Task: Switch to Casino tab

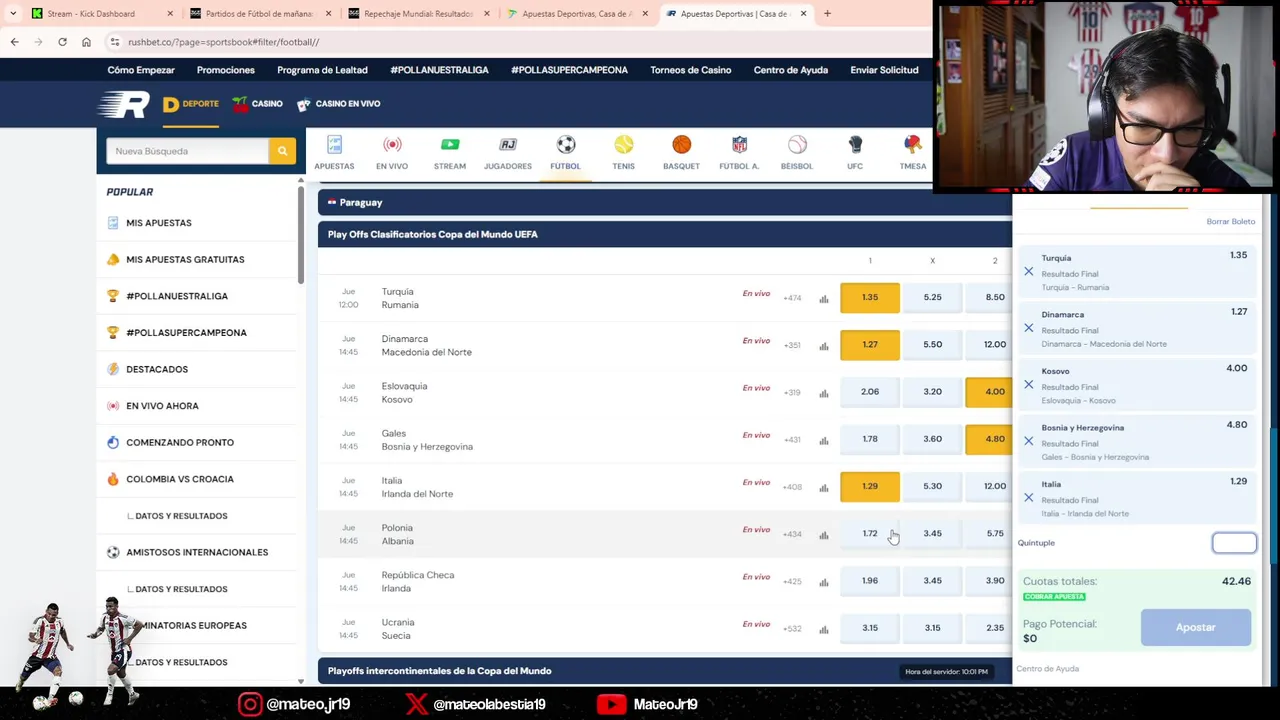Action: pyautogui.click(x=257, y=104)
